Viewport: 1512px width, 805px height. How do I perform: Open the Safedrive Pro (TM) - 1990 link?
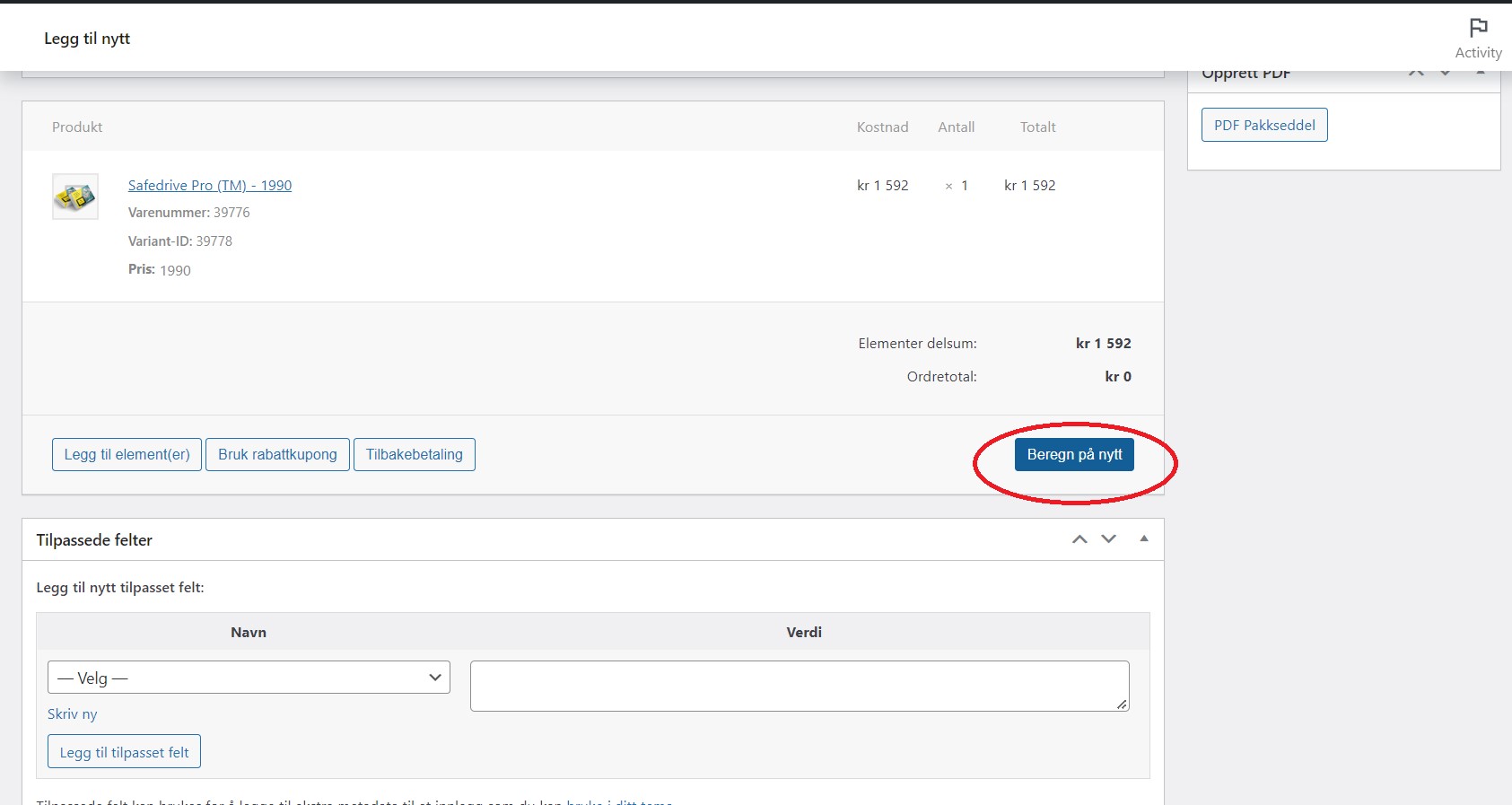click(209, 185)
